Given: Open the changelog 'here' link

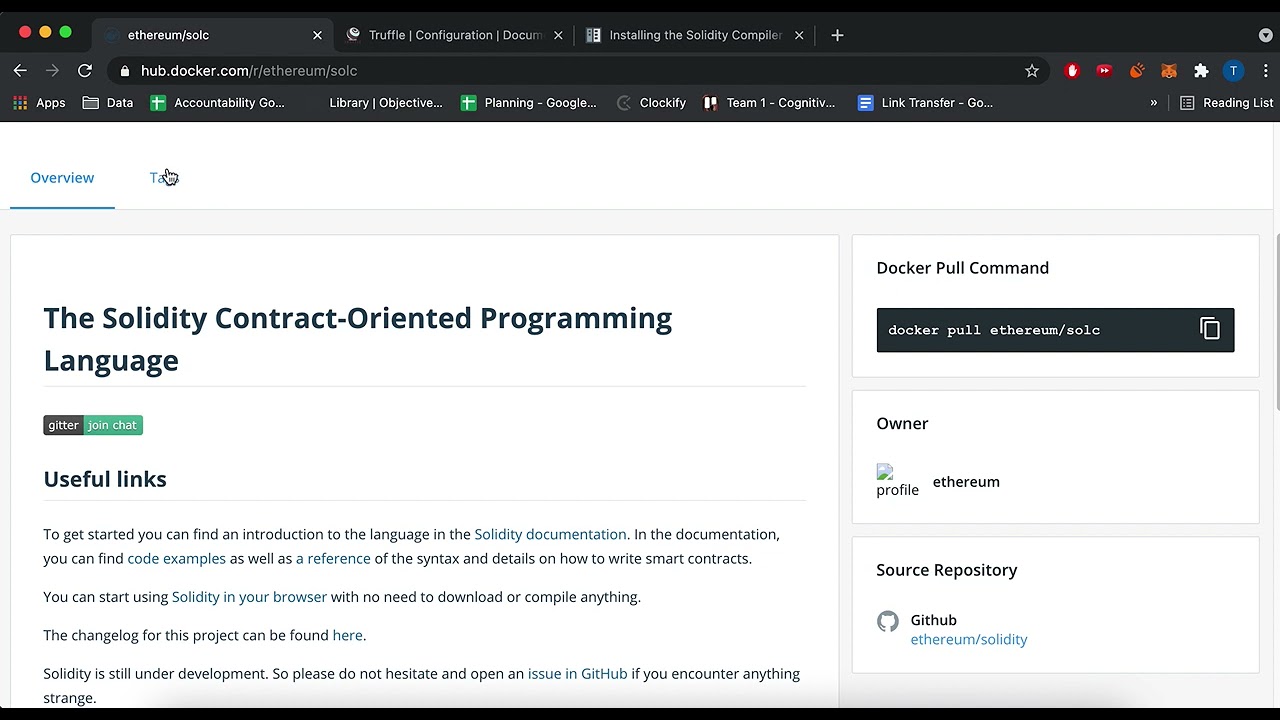Looking at the screenshot, I should tap(347, 635).
